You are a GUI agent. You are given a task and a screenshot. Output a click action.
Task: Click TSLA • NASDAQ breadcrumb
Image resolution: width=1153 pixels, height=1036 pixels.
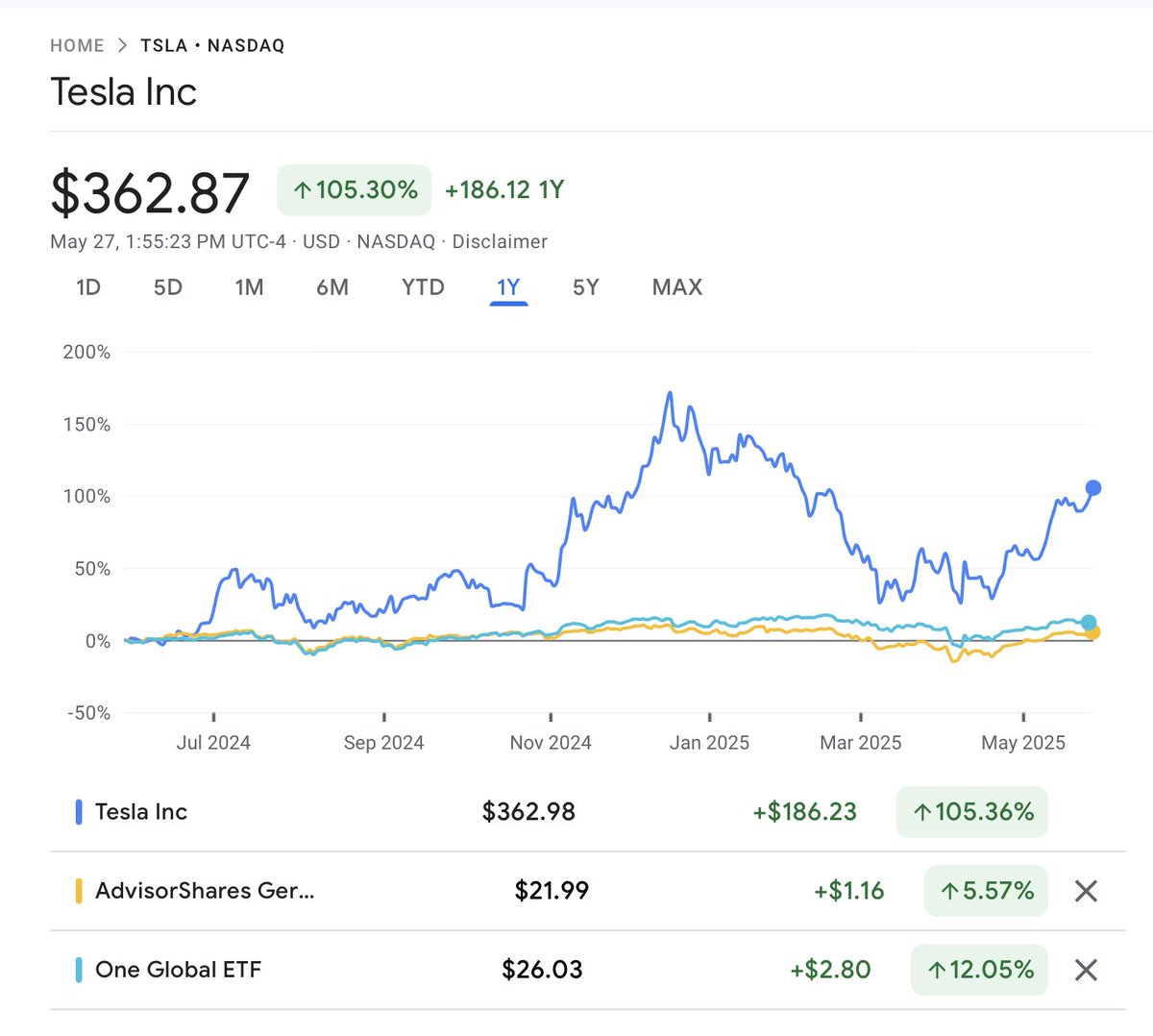tap(212, 45)
